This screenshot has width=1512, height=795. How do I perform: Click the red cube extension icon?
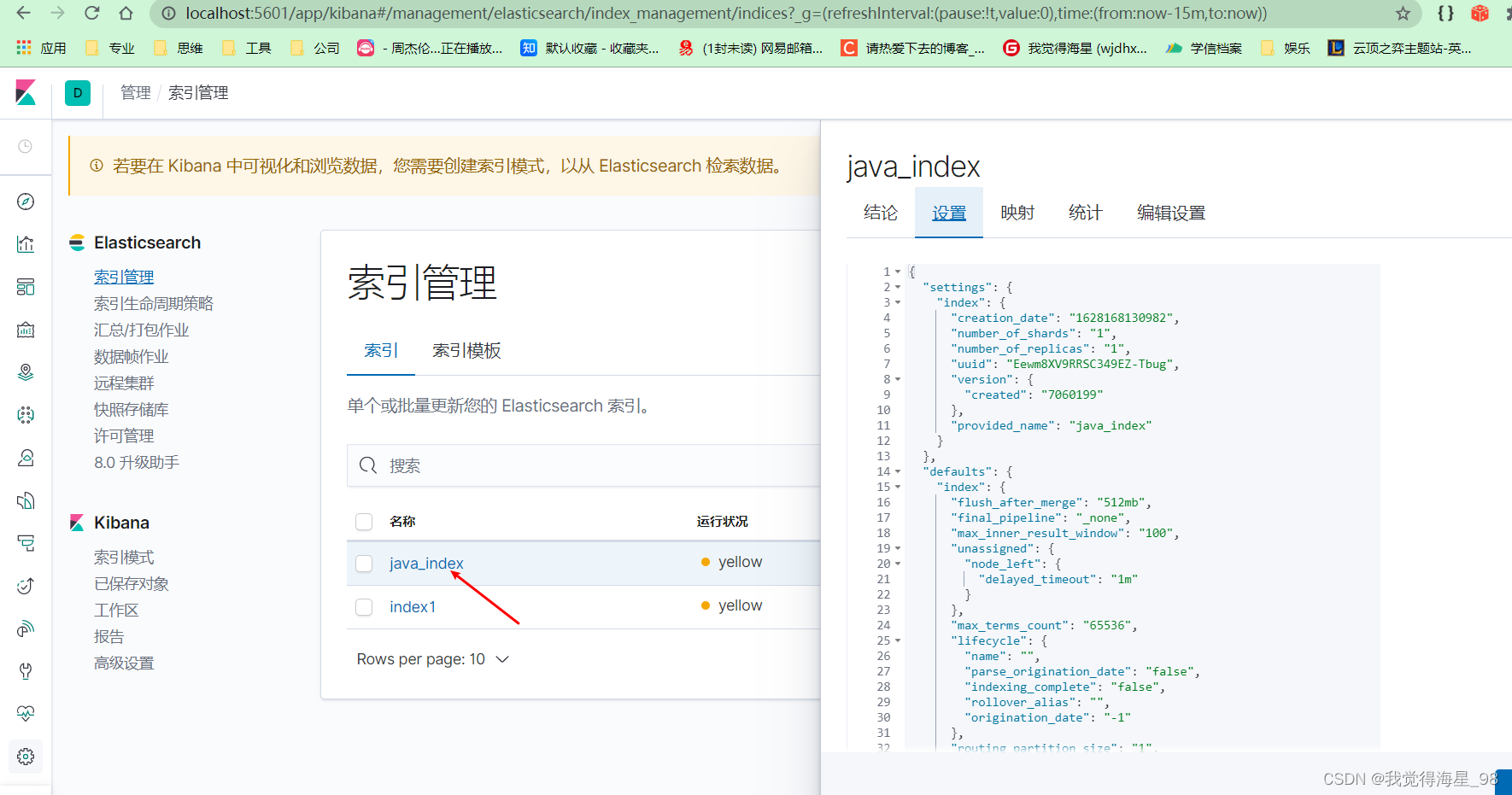click(1480, 14)
